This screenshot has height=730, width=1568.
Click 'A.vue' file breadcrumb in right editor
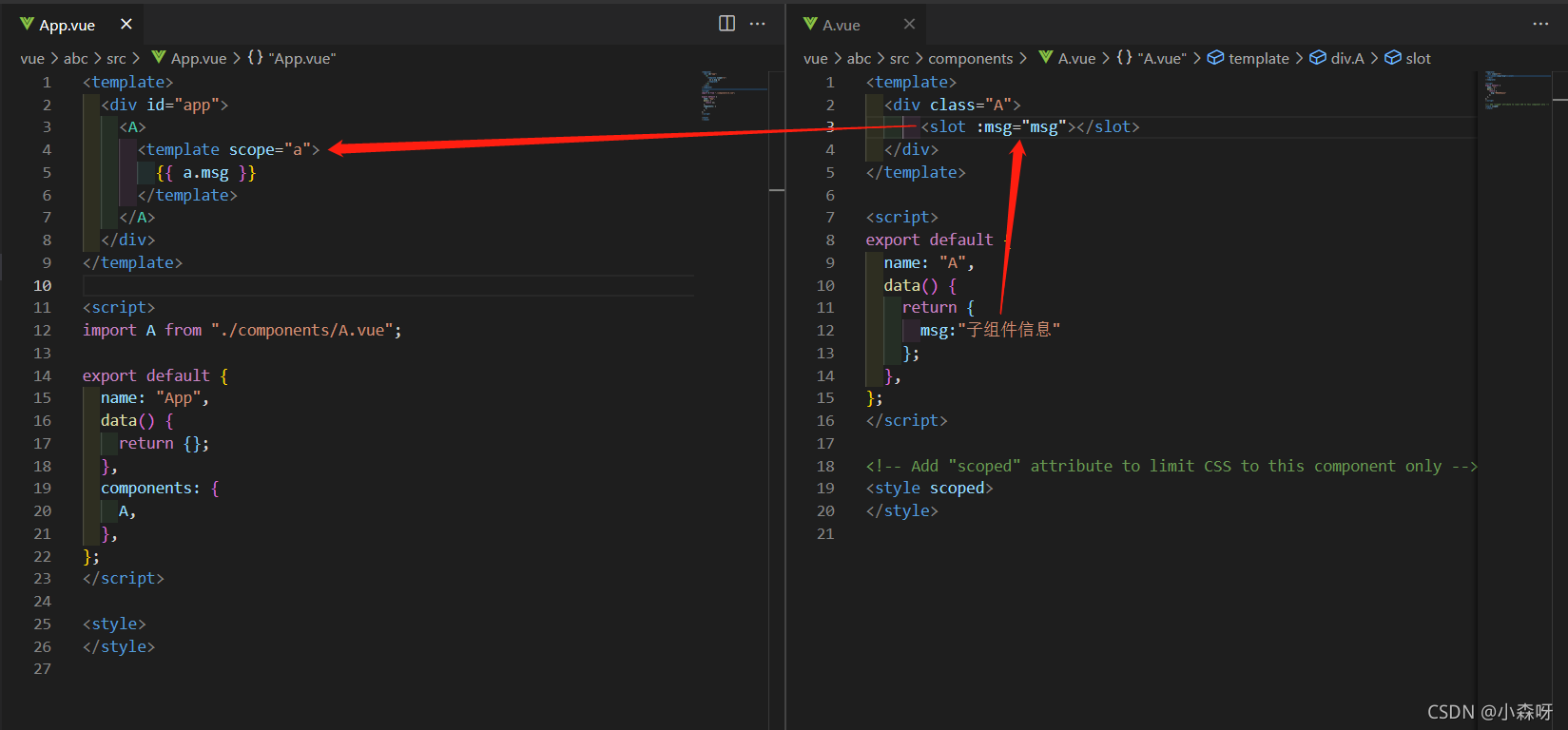click(1076, 58)
